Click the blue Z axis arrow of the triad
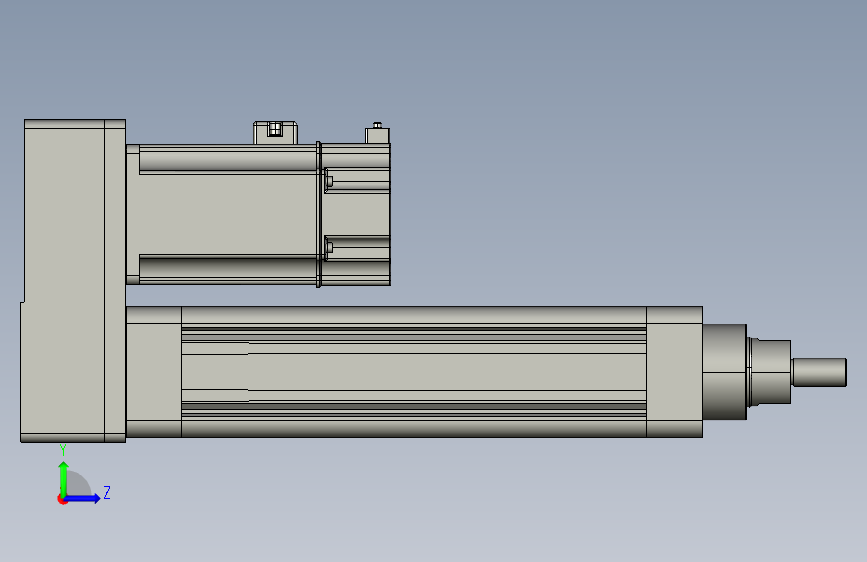The image size is (867, 562). pos(83,498)
